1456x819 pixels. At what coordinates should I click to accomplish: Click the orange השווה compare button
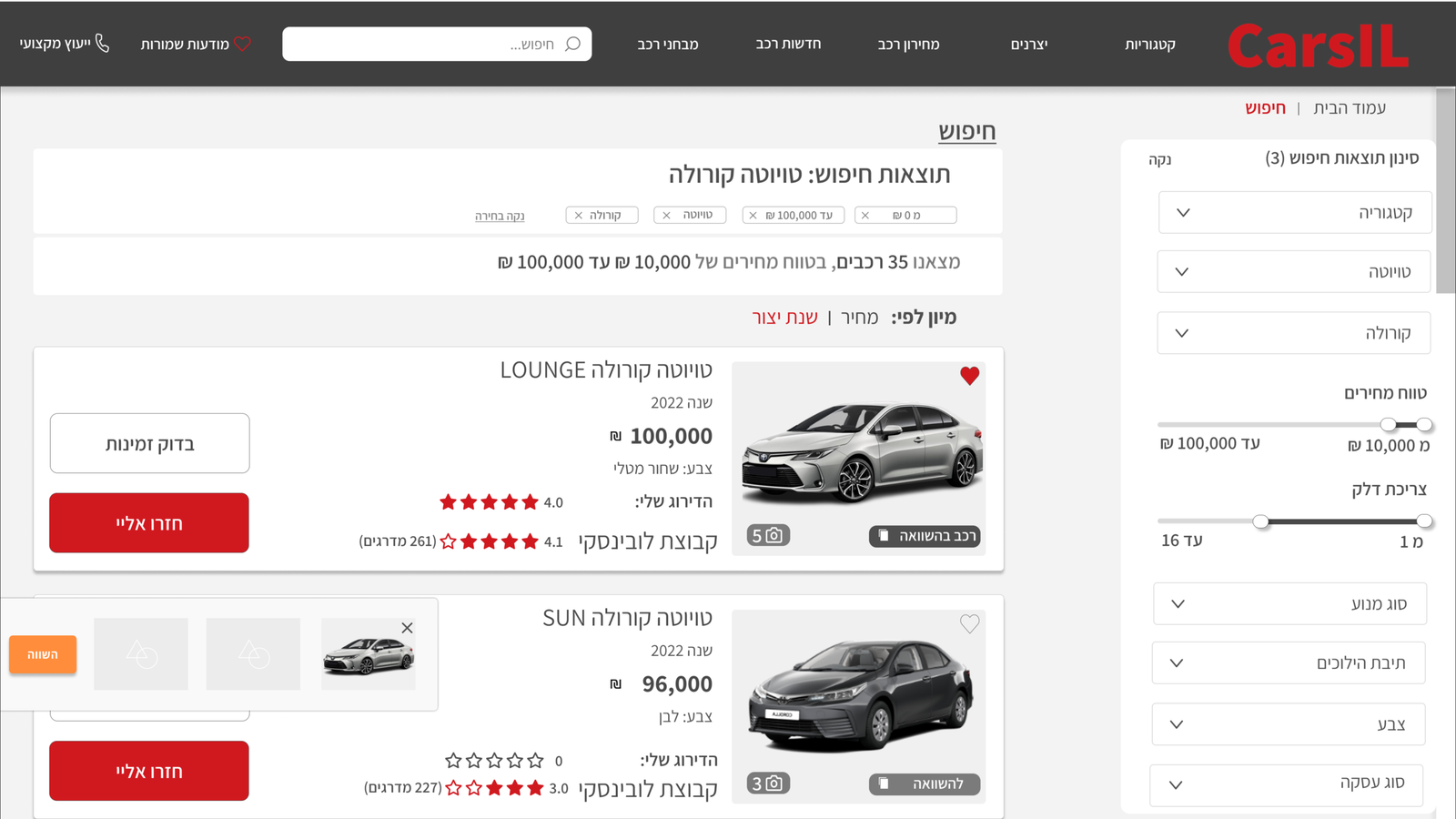tap(43, 654)
